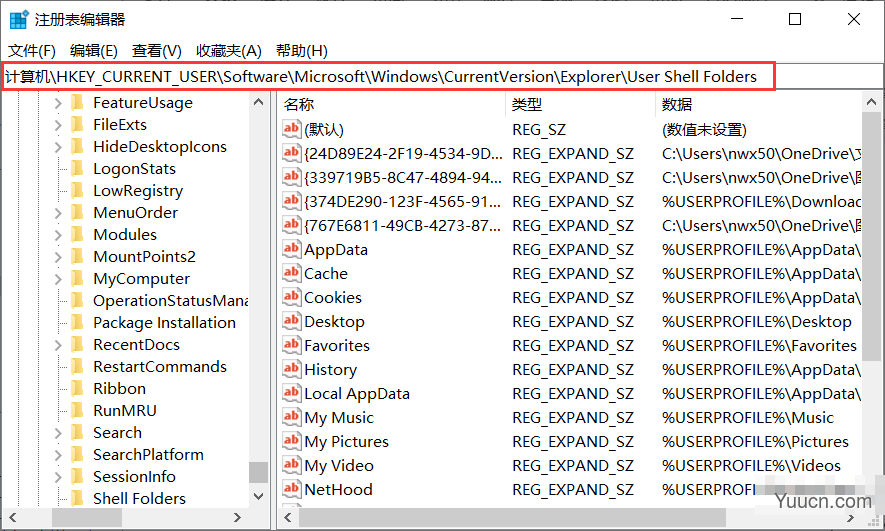Select the RunMRU tree item

tap(125, 411)
